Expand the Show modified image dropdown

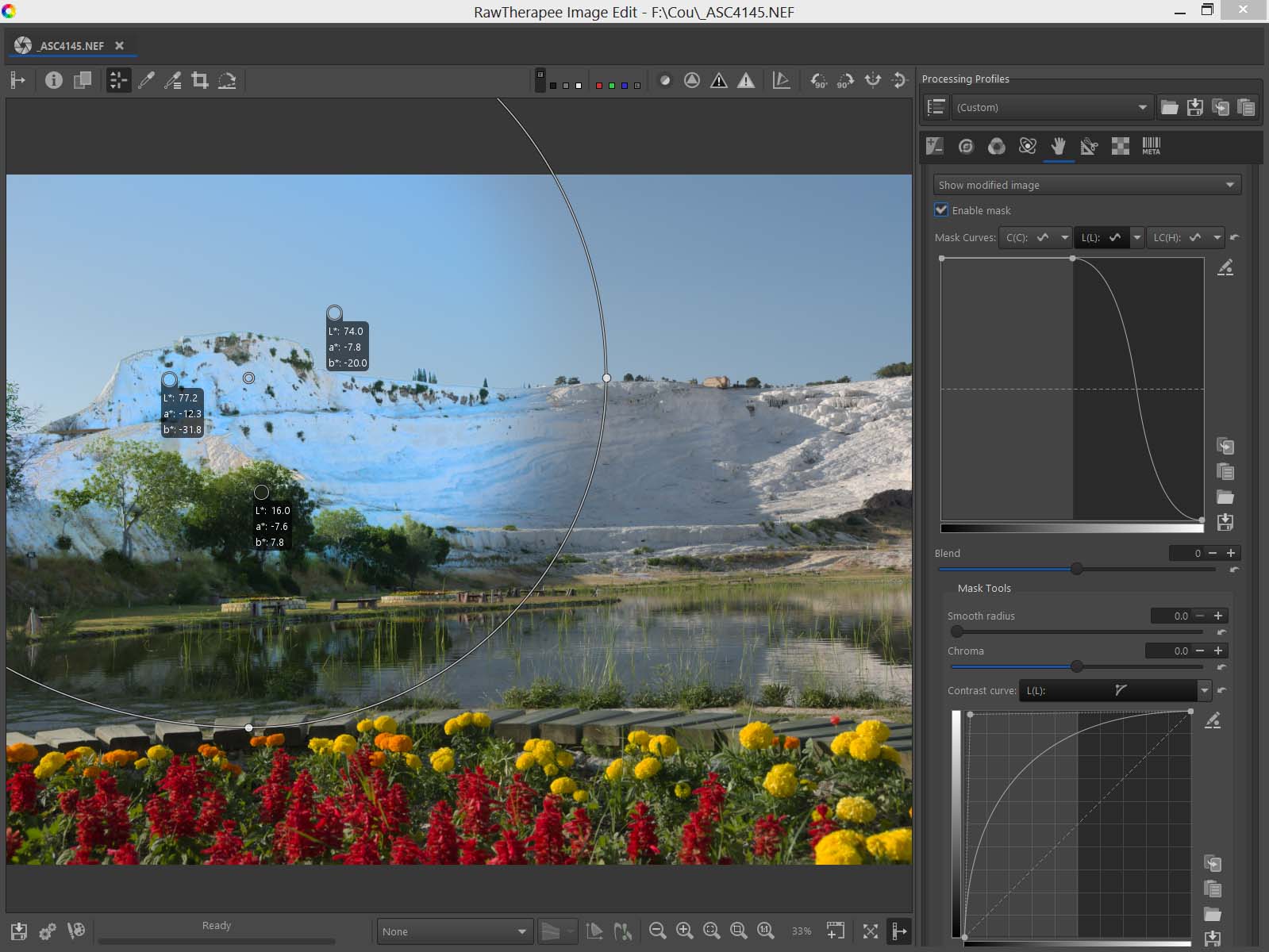[x=1086, y=185]
